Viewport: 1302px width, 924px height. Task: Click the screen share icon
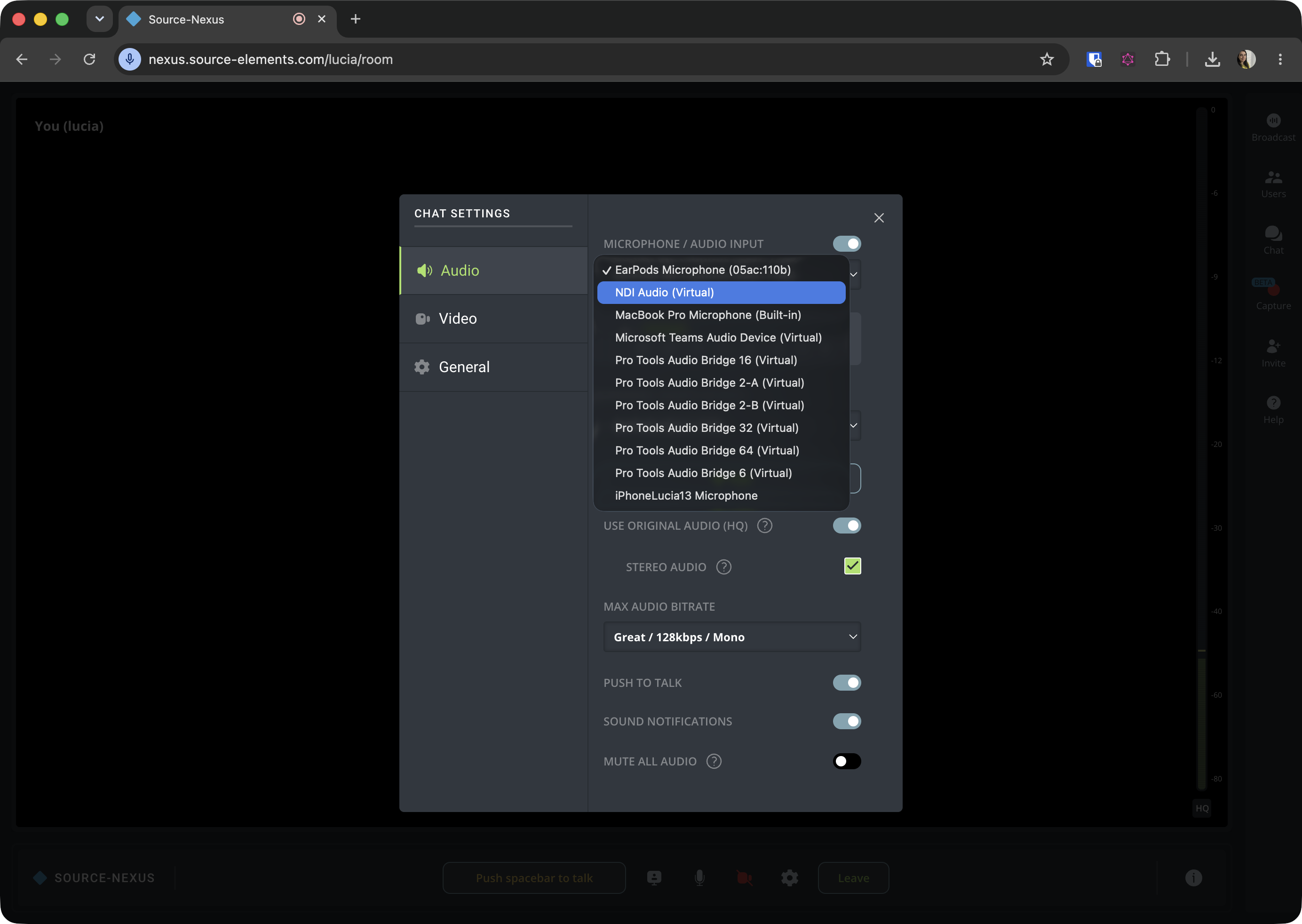click(654, 878)
